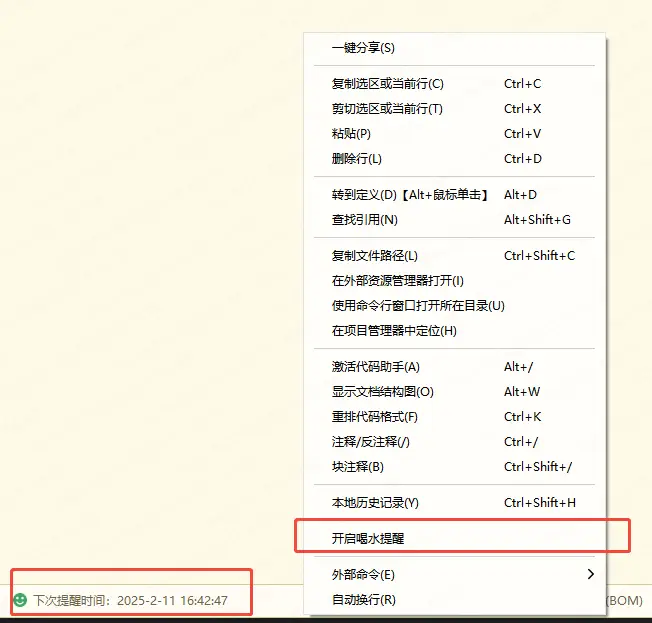
Task: Choose 复制文件路径(L) copy file path
Action: pos(375,256)
